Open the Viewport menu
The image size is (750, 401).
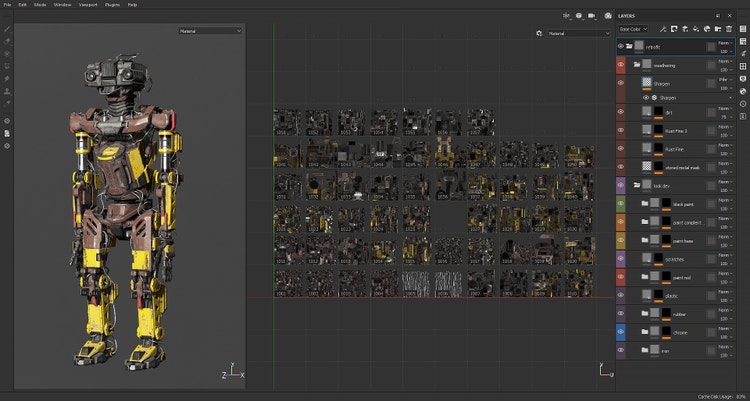tap(88, 5)
